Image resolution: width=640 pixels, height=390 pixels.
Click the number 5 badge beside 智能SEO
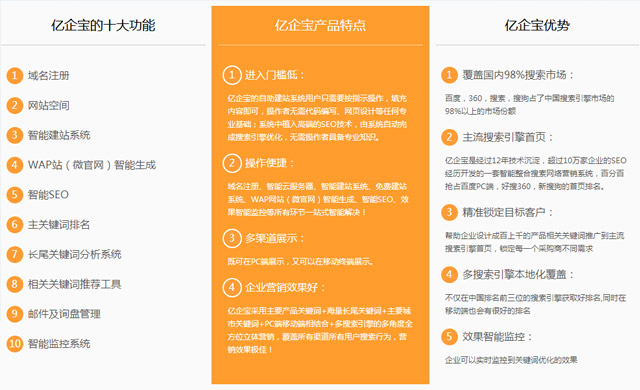click(x=15, y=195)
